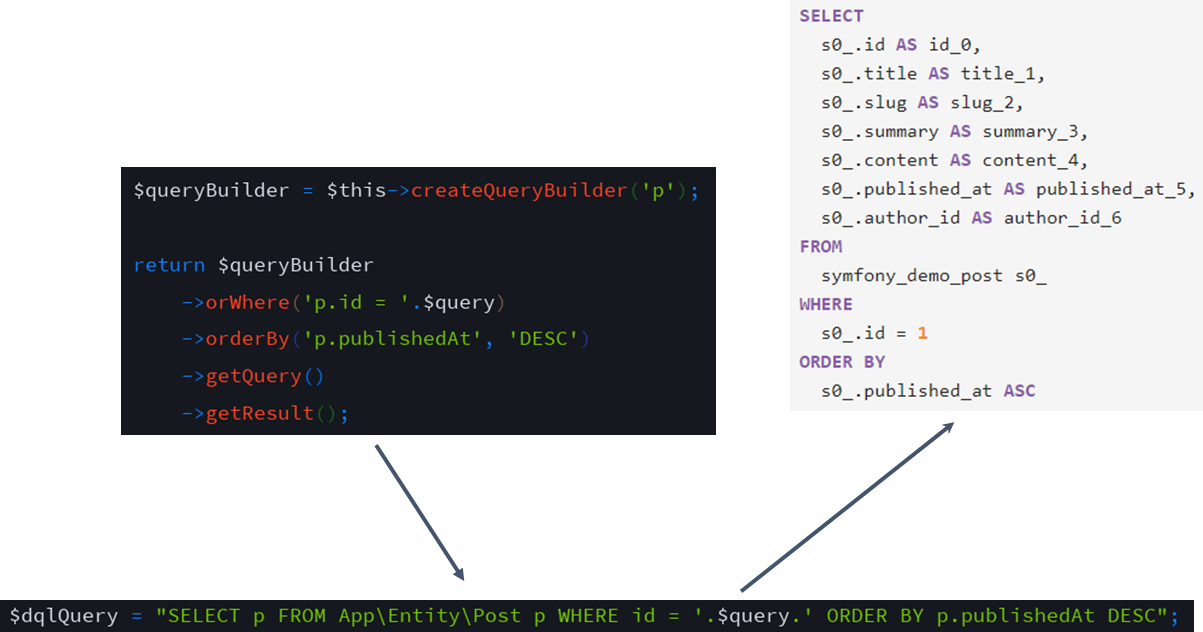
Task: Click the s0_.published_at ASC line
Action: [x=928, y=390]
